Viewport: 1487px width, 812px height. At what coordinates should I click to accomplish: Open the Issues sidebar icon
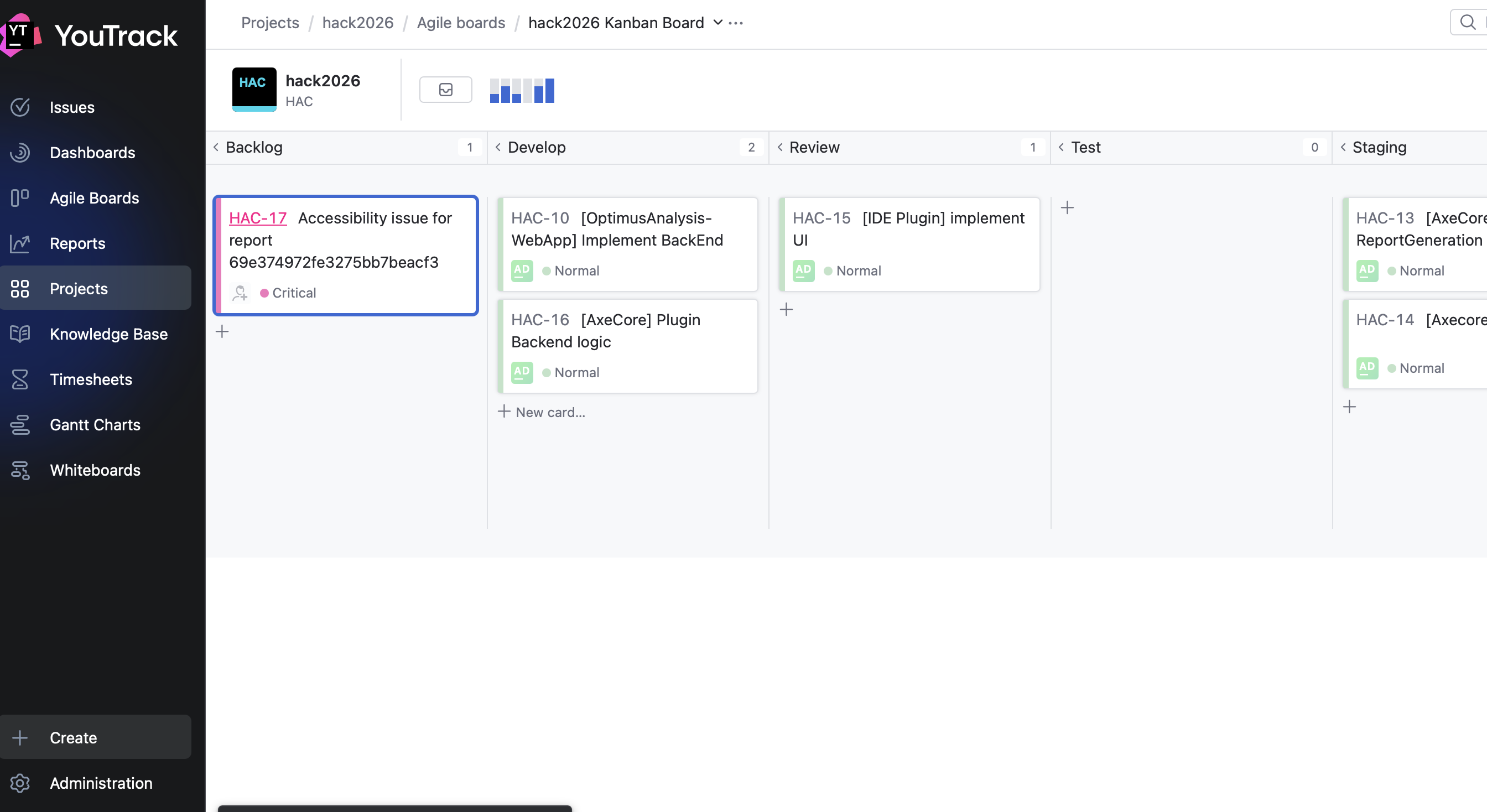(20, 107)
